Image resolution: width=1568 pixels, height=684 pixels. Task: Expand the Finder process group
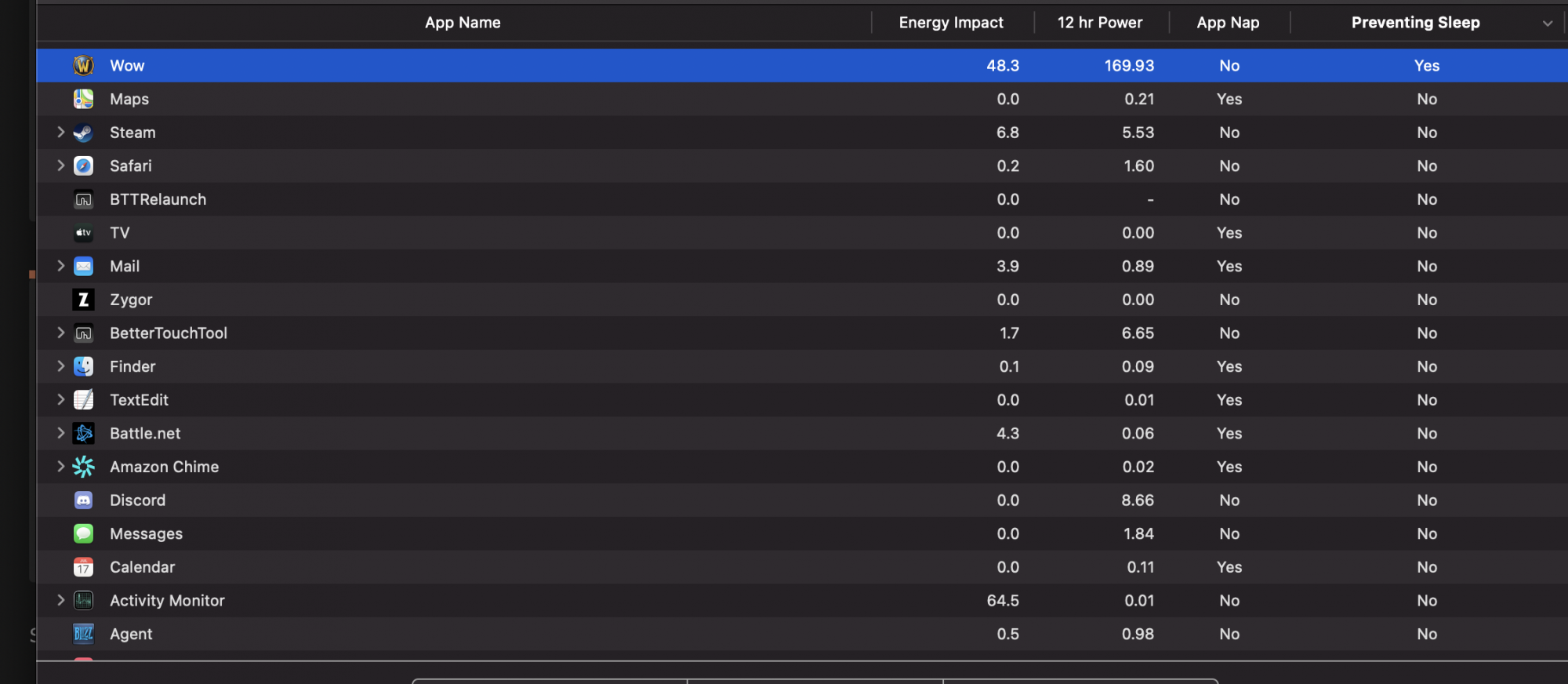(60, 366)
